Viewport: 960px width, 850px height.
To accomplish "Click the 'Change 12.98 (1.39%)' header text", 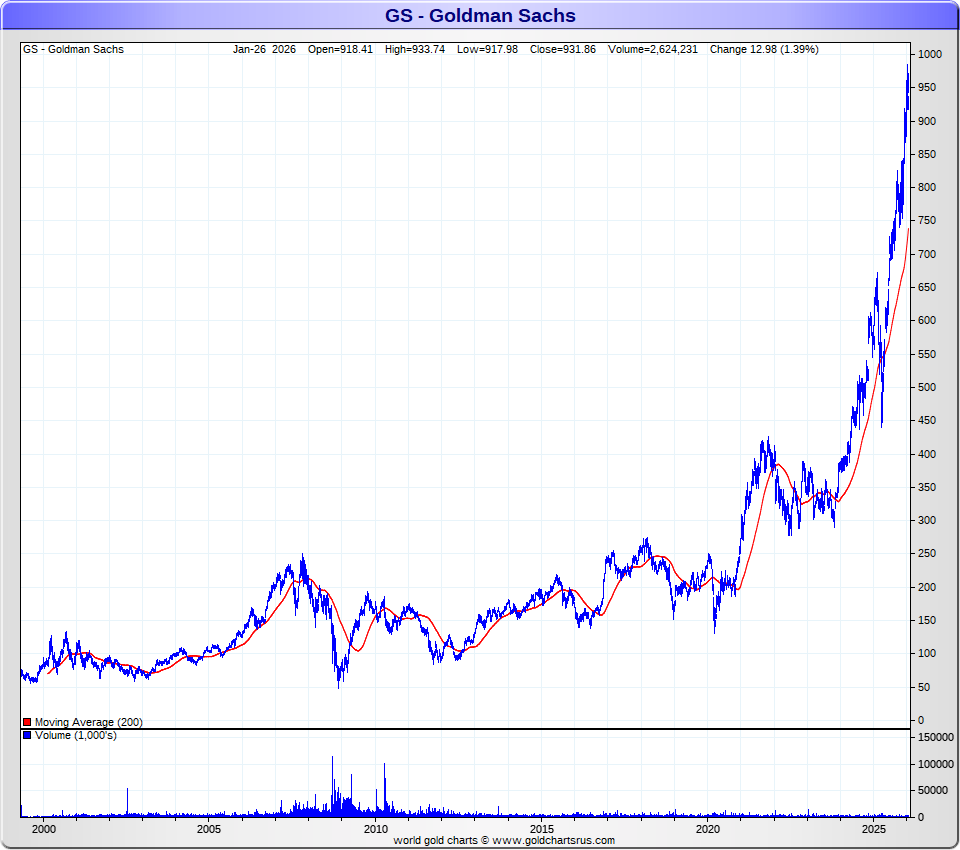I will (764, 49).
